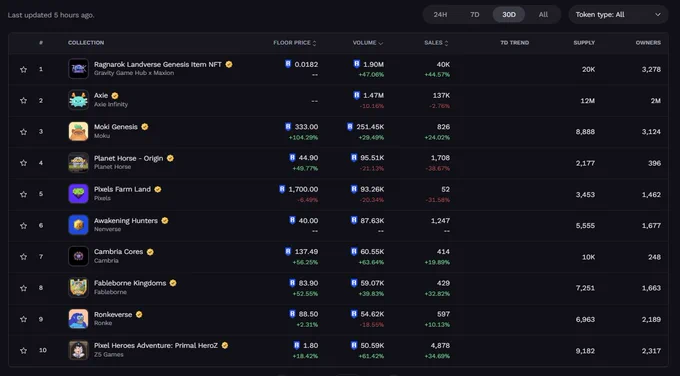Sort table by Sales column
This screenshot has height=376, width=680.
(x=436, y=43)
